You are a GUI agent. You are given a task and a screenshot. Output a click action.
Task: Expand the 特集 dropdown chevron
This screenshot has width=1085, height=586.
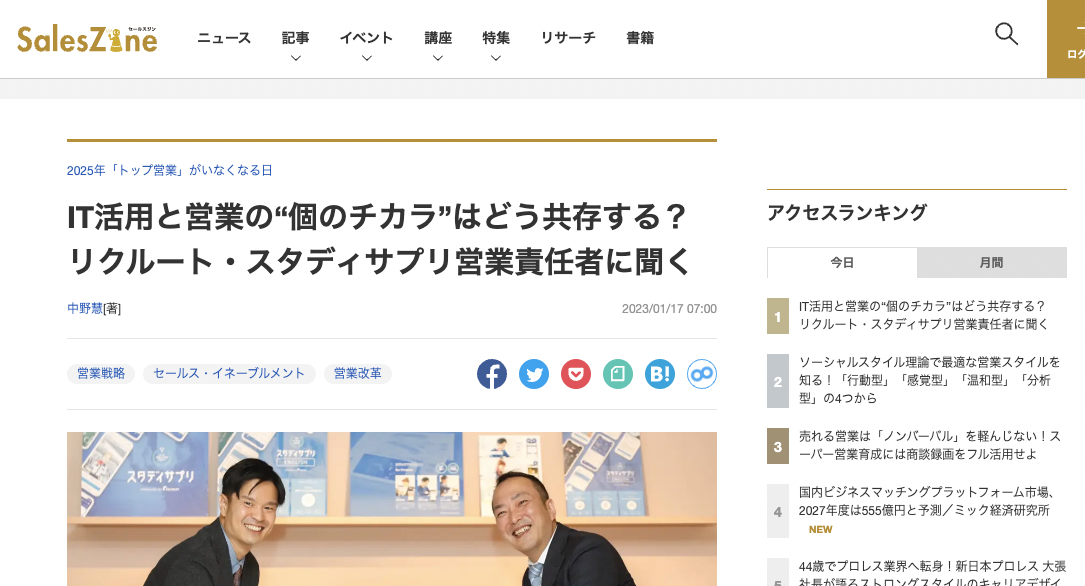pos(495,58)
